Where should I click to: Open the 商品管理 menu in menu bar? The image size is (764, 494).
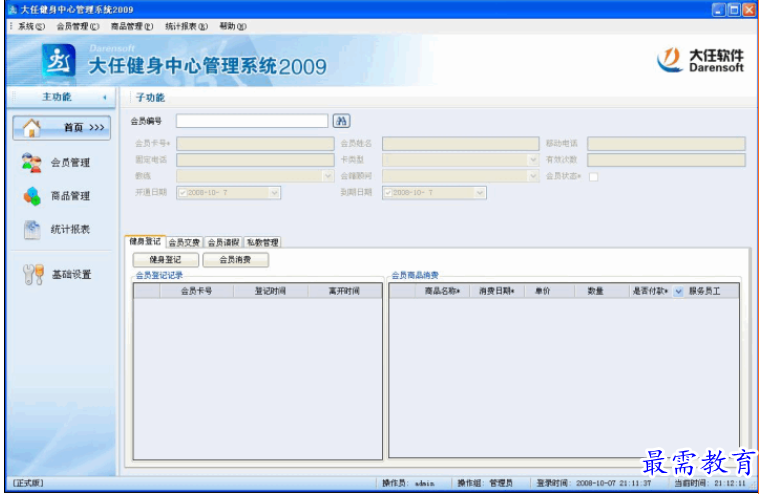coord(132,26)
